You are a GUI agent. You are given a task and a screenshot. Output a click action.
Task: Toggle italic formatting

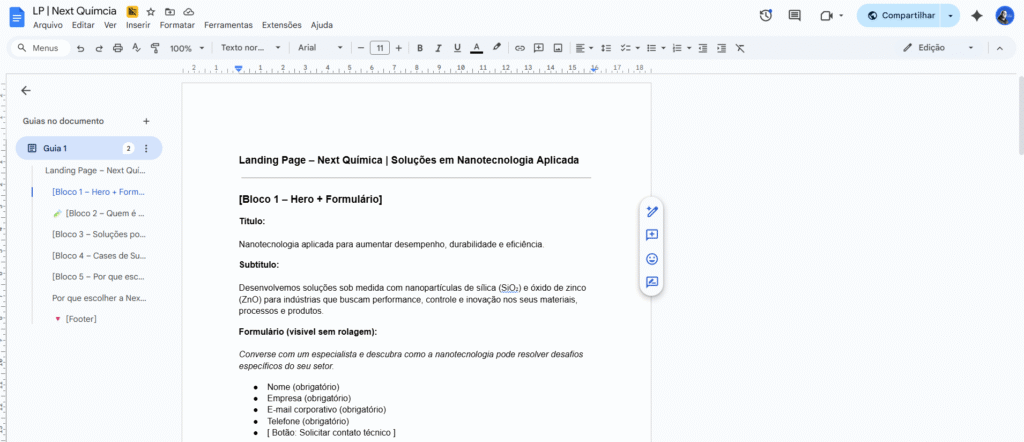click(x=439, y=48)
